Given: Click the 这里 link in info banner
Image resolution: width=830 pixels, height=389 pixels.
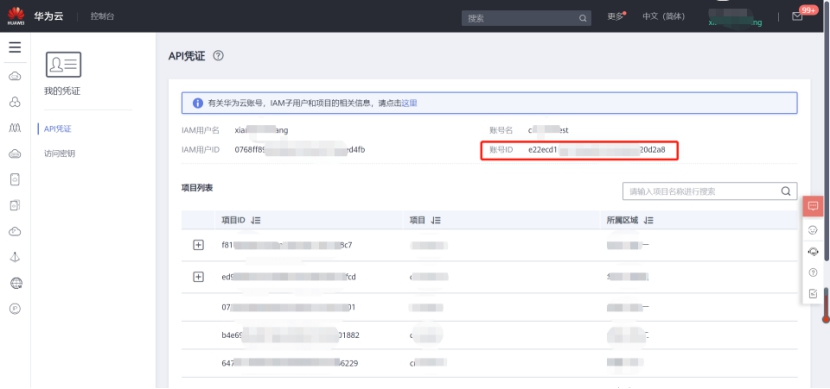Looking at the screenshot, I should coord(409,103).
